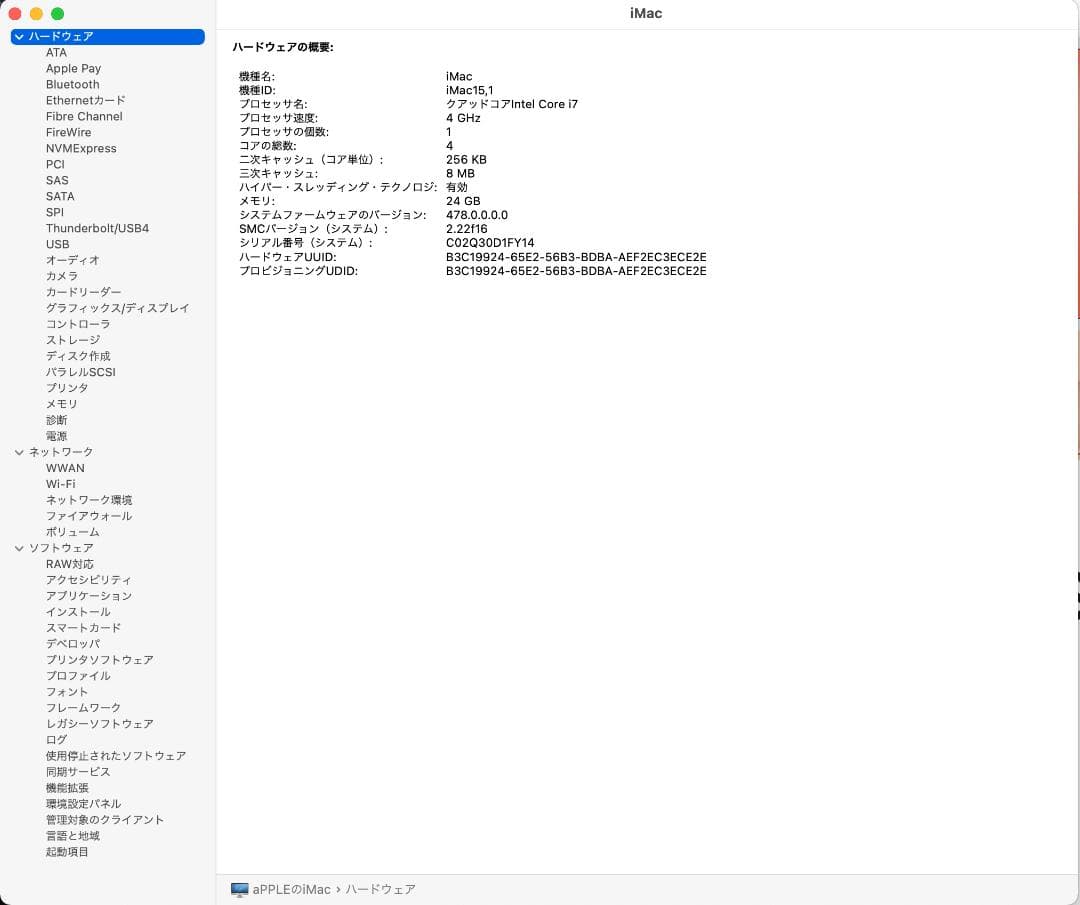This screenshot has width=1080, height=905.
Task: Open the Bluetooth hardware category
Action: click(72, 84)
